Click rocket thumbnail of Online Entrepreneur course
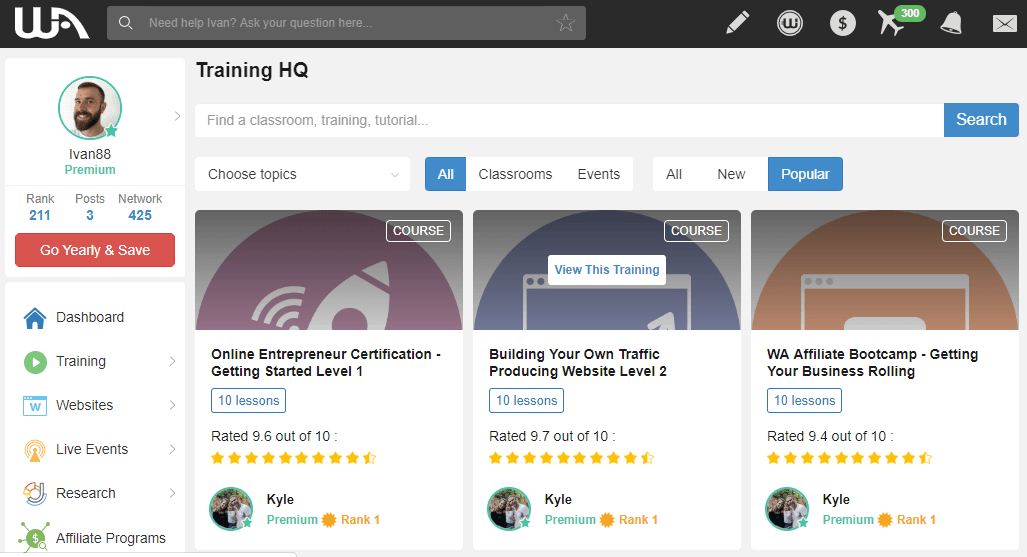 coord(329,270)
